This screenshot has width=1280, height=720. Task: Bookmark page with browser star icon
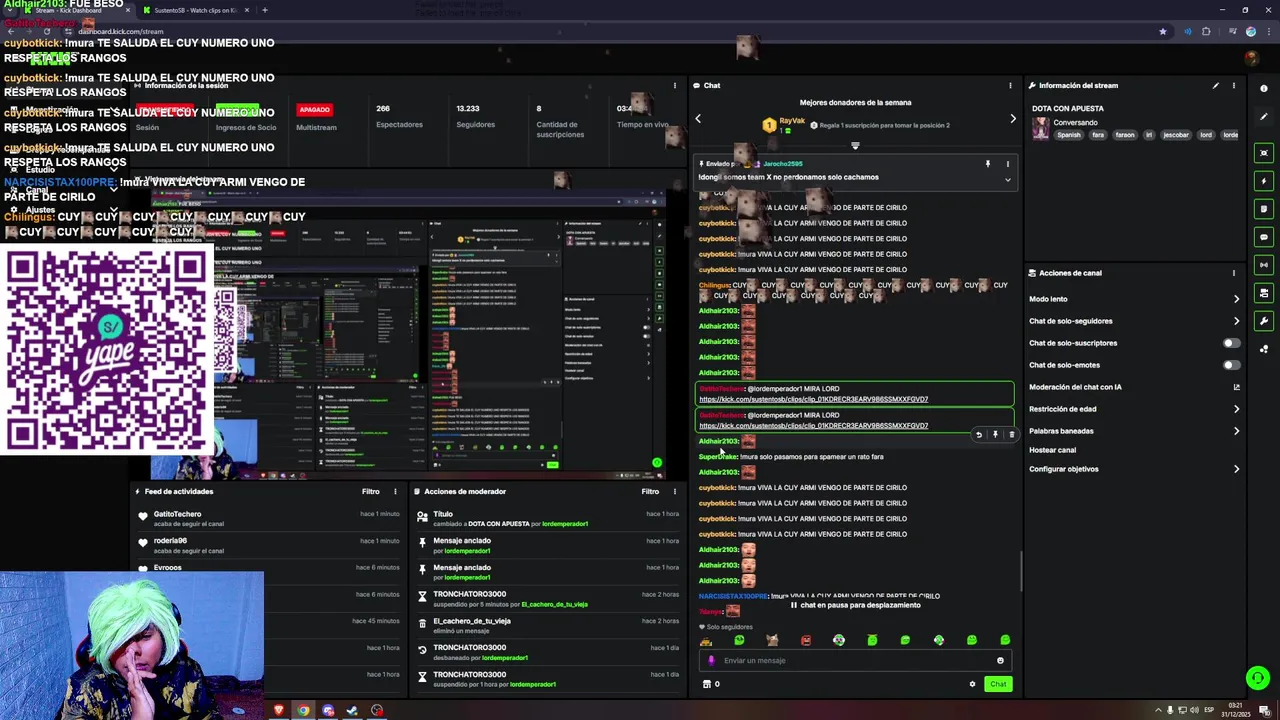tap(1162, 31)
